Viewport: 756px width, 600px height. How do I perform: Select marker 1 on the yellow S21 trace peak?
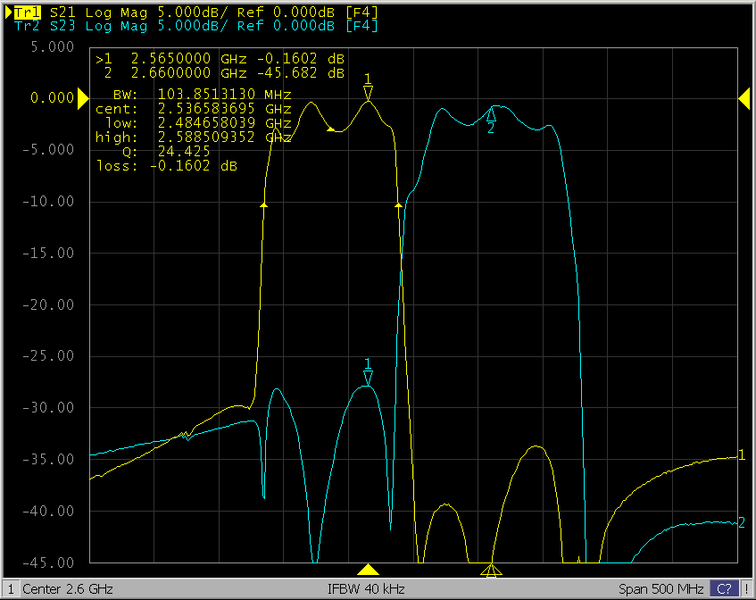pyautogui.click(x=368, y=92)
